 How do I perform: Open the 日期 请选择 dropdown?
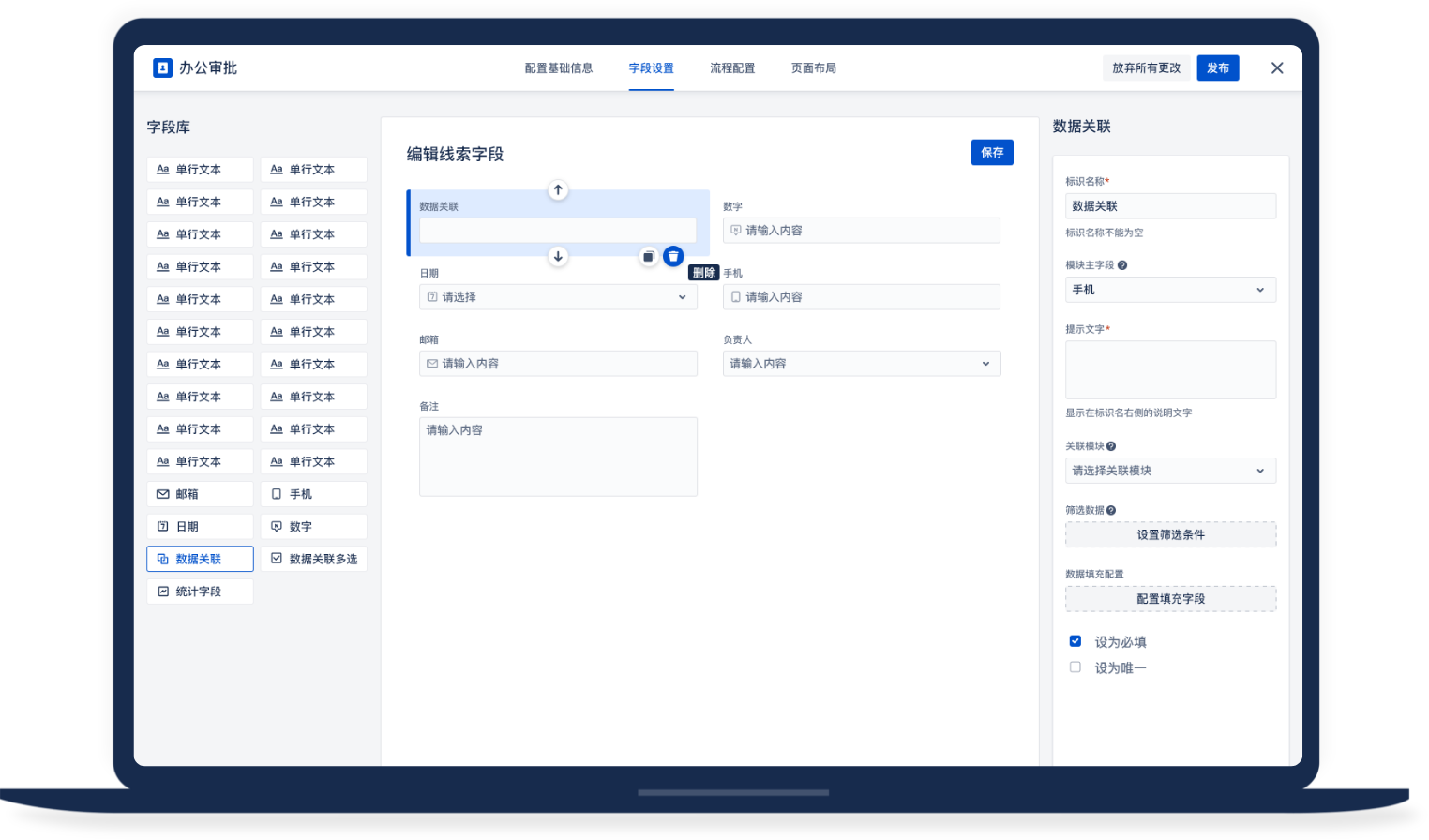click(x=558, y=297)
